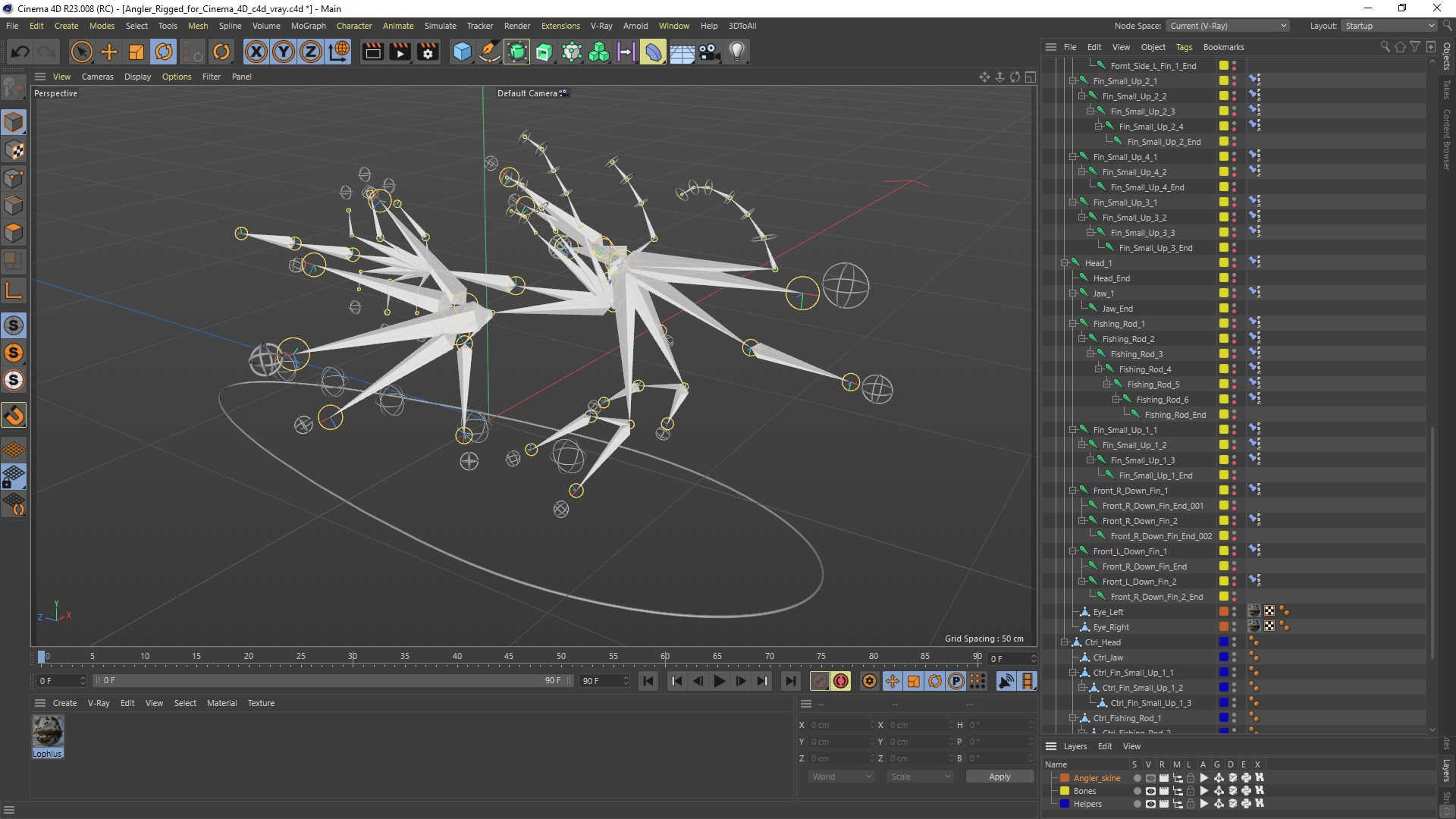This screenshot has height=819, width=1456.
Task: Add a Camera object
Action: [x=709, y=52]
